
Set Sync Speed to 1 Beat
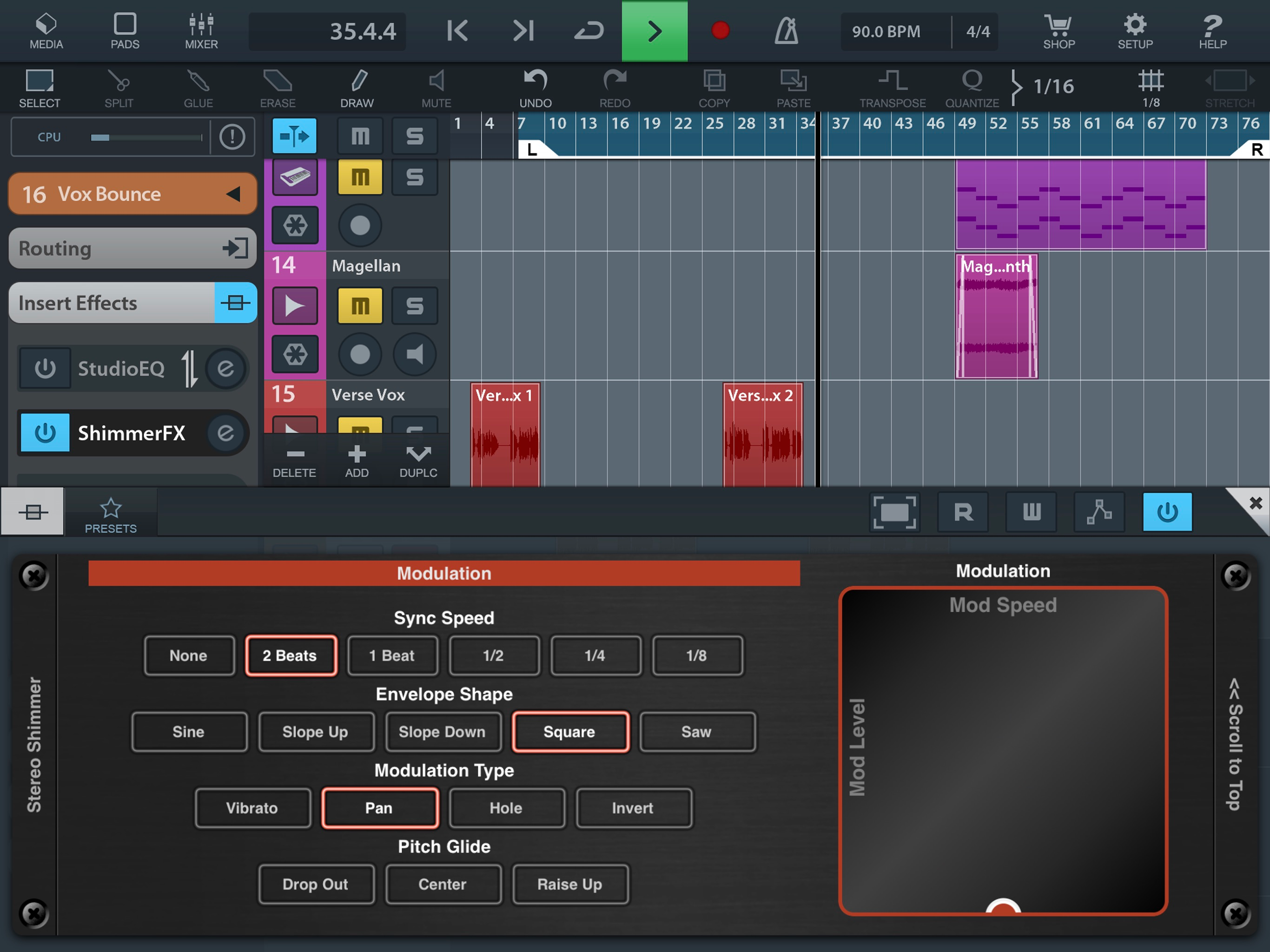(392, 656)
